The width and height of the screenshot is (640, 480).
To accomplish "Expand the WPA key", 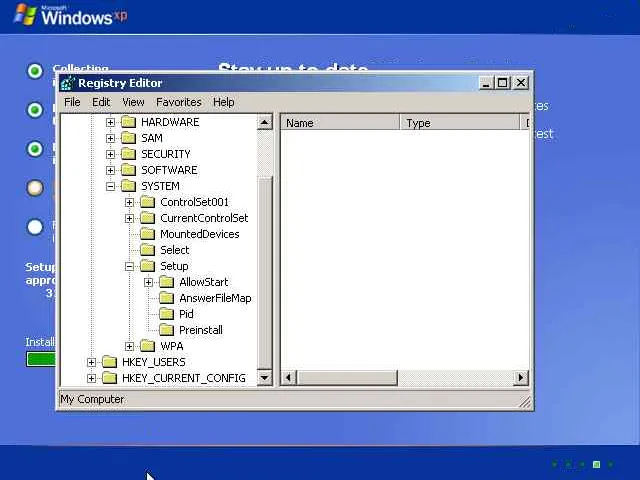I will [129, 347].
